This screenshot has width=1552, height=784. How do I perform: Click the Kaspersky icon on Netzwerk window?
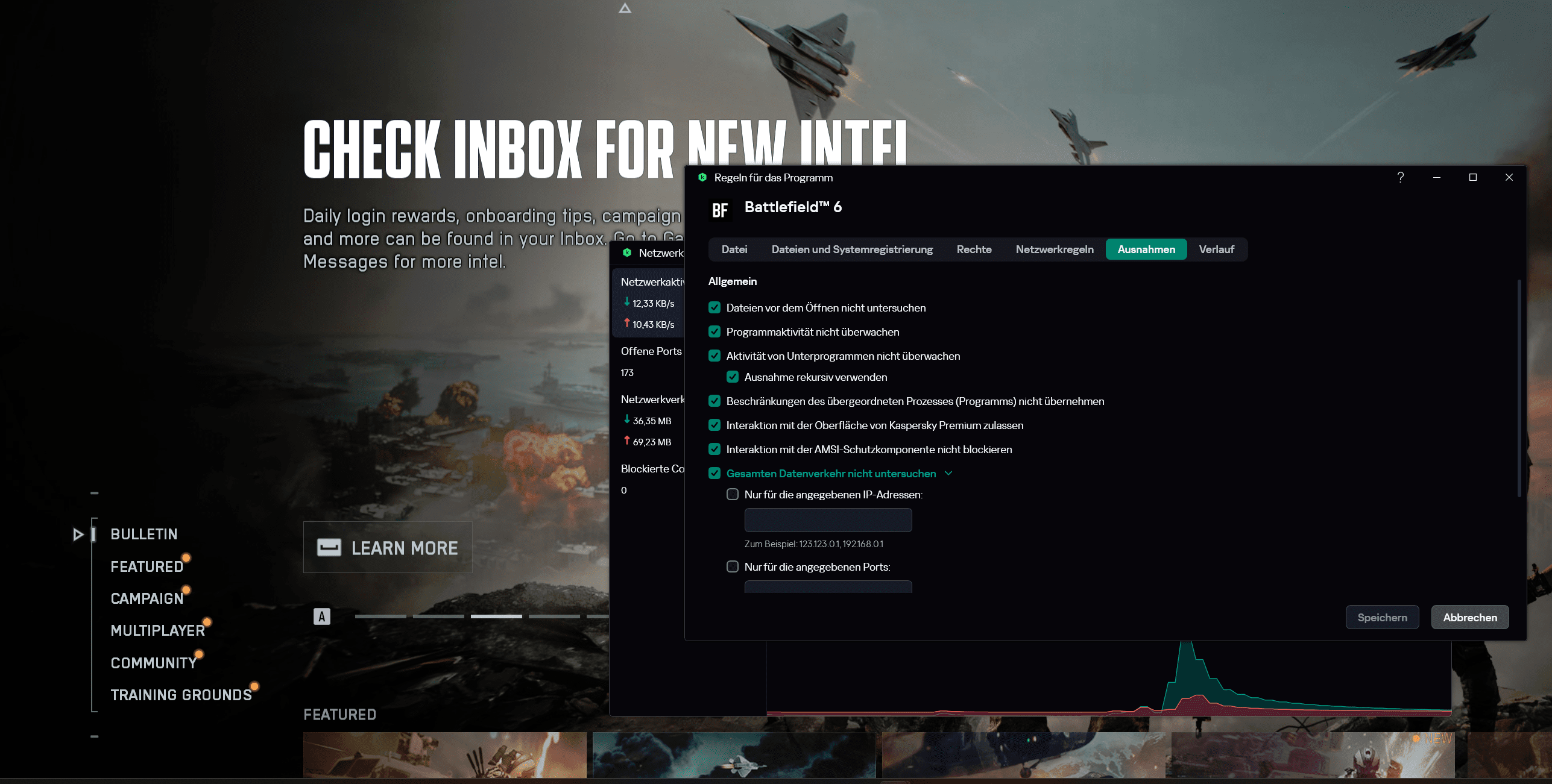(x=627, y=252)
